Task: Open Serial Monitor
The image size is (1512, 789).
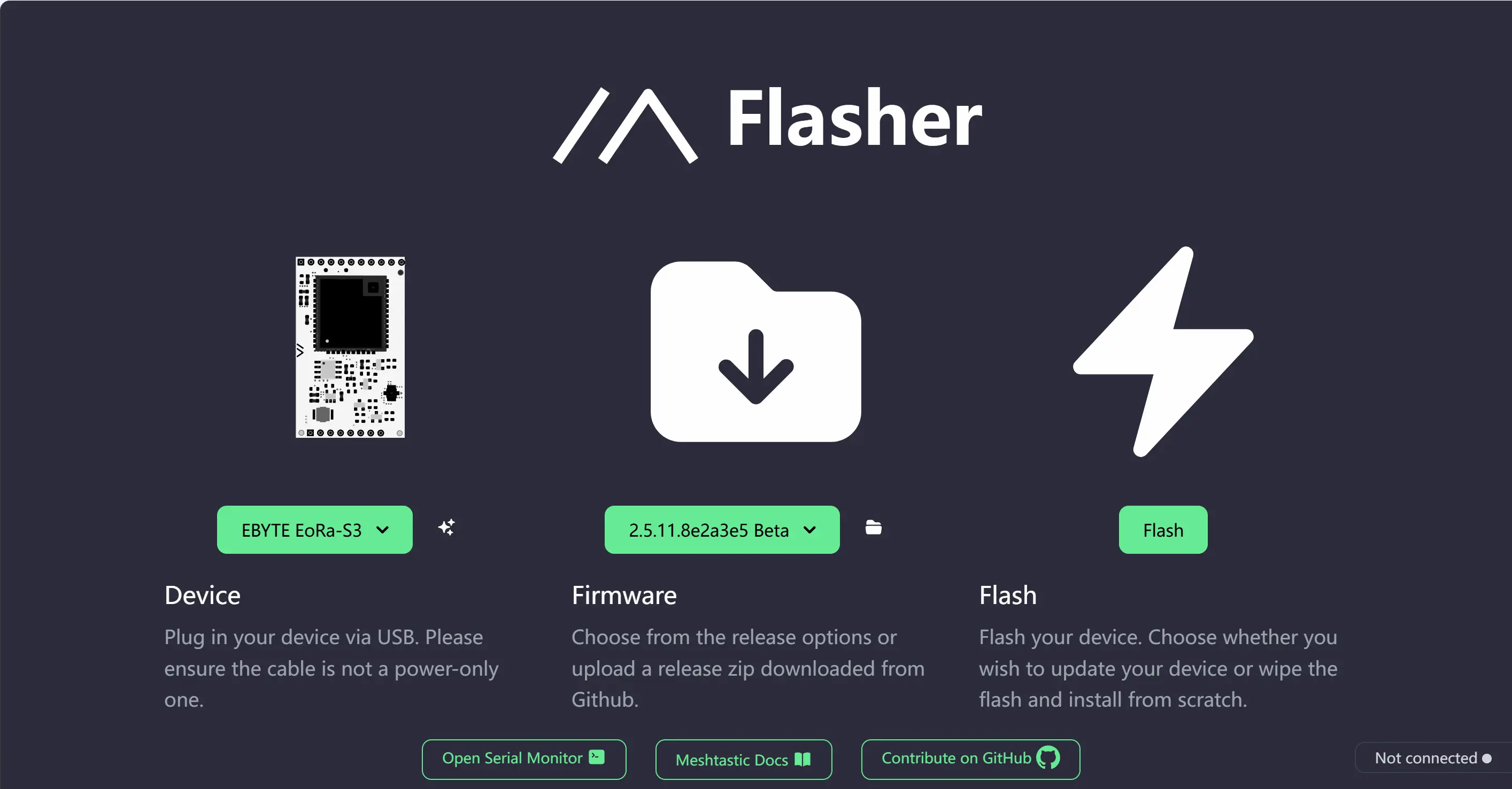Action: [524, 759]
